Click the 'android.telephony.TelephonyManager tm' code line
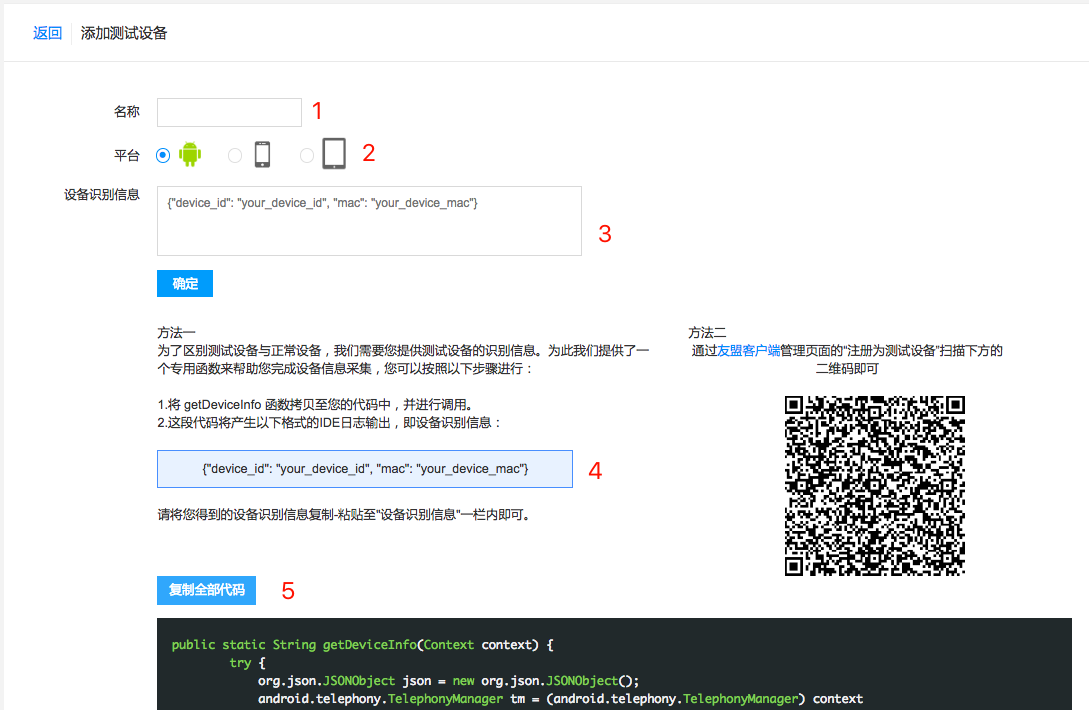 560,699
